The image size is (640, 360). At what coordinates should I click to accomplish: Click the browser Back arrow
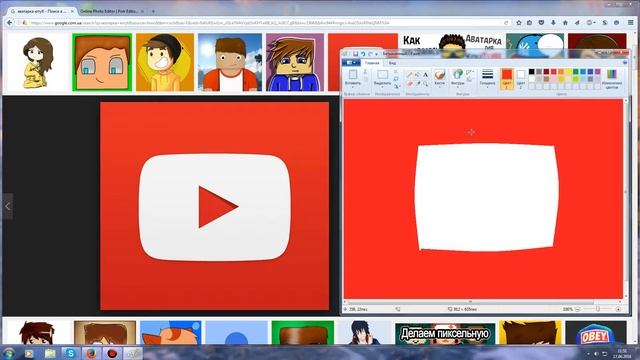pos(10,23)
